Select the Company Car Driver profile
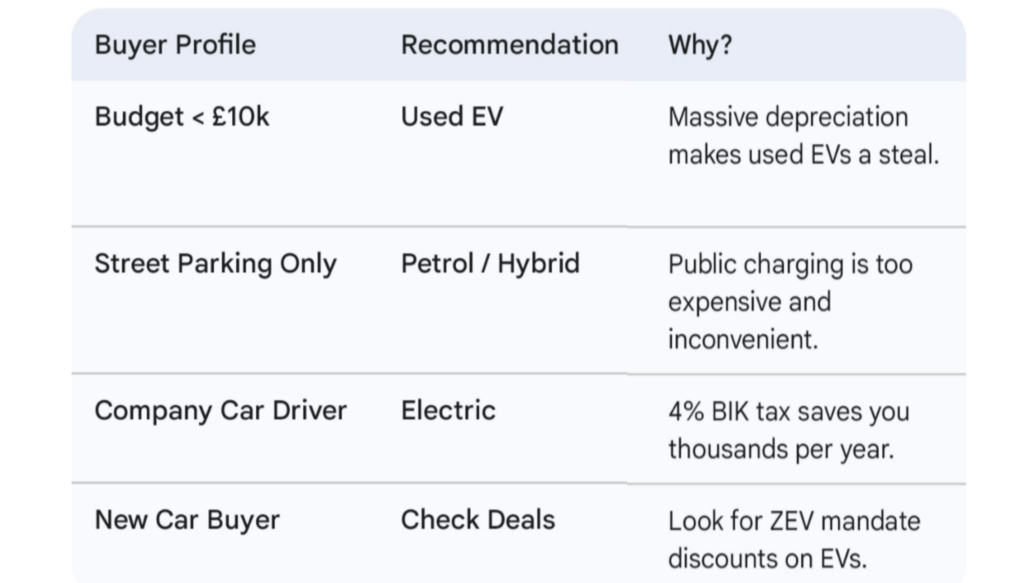The height and width of the screenshot is (583, 1024). coord(220,411)
